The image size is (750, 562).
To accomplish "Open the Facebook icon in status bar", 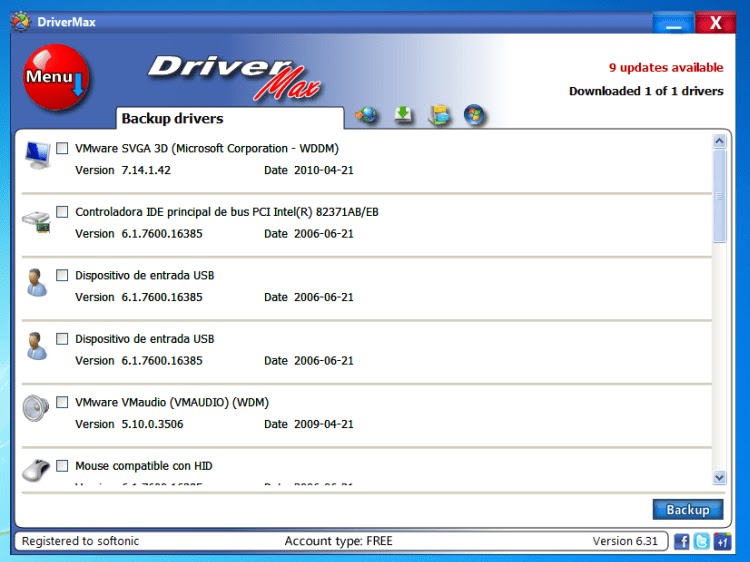I will [682, 541].
